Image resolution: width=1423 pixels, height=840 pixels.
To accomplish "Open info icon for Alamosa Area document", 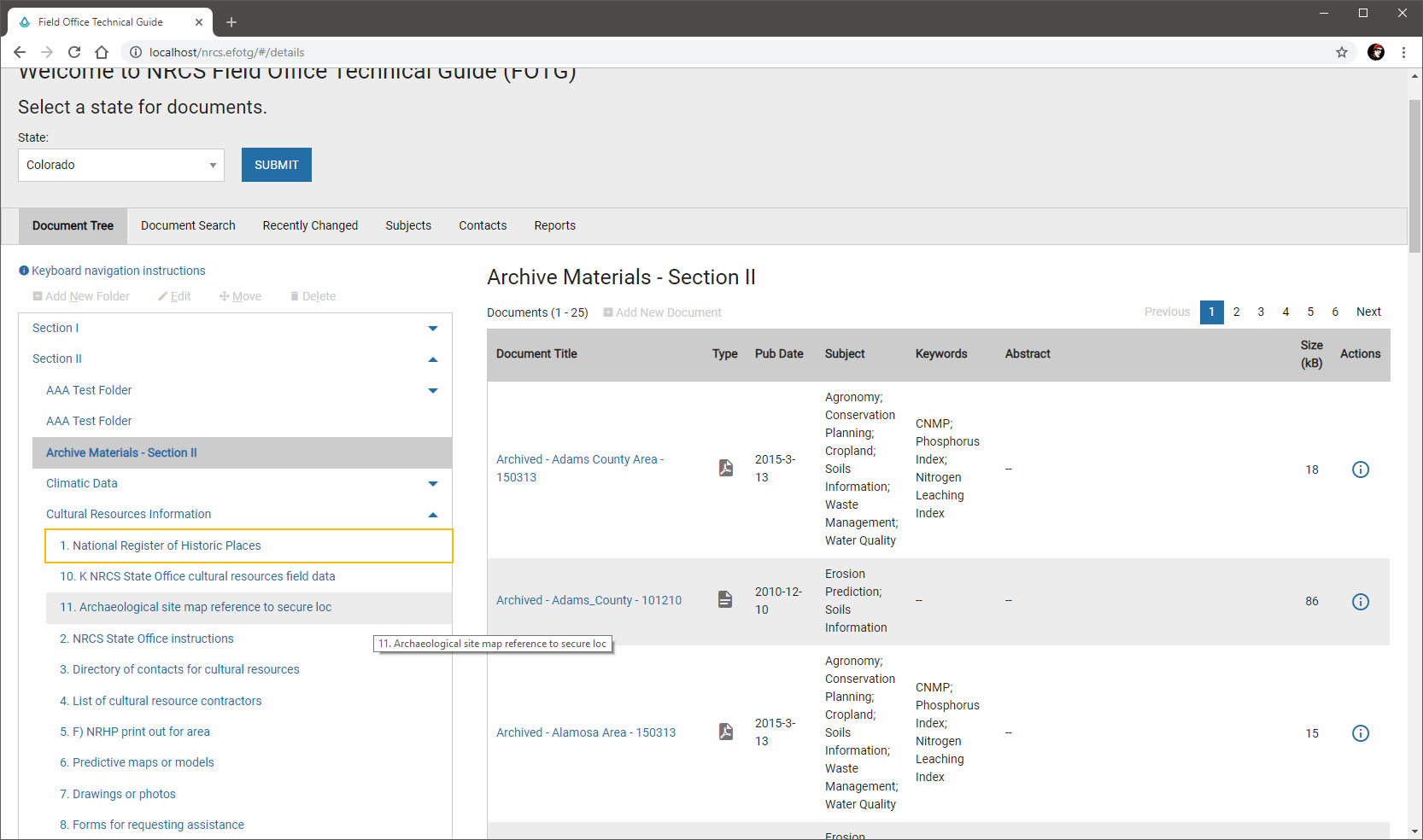I will tap(1361, 733).
